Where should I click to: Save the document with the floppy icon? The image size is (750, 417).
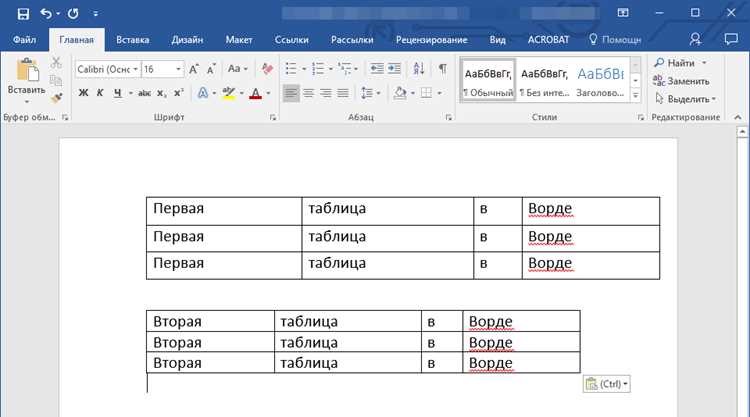coord(23,13)
